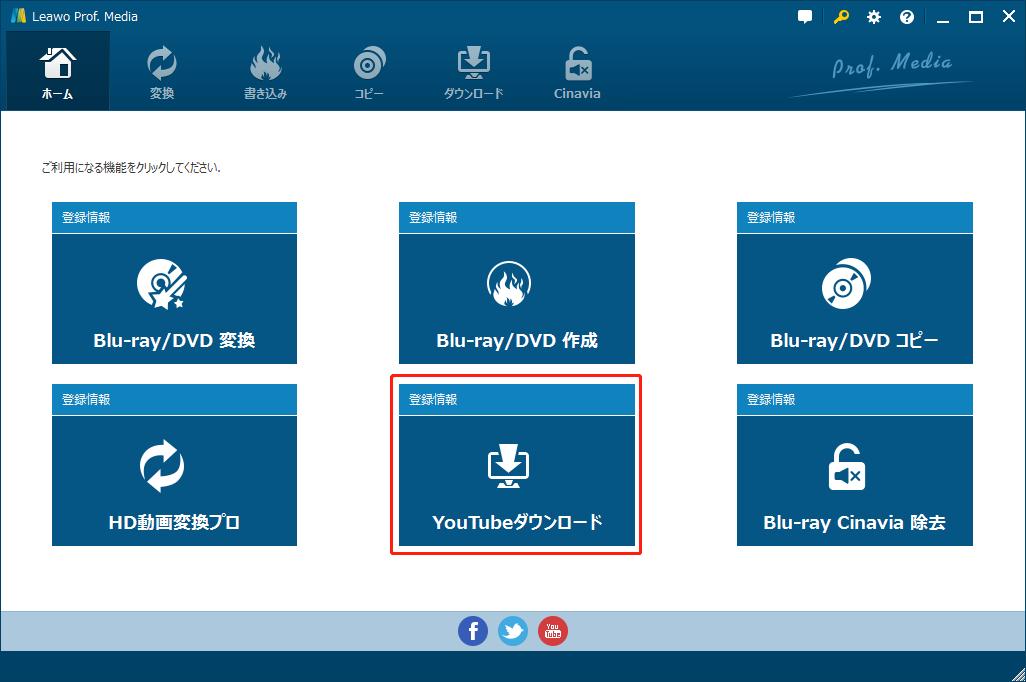Open the settings gear icon
The width and height of the screenshot is (1026, 682).
tap(873, 16)
